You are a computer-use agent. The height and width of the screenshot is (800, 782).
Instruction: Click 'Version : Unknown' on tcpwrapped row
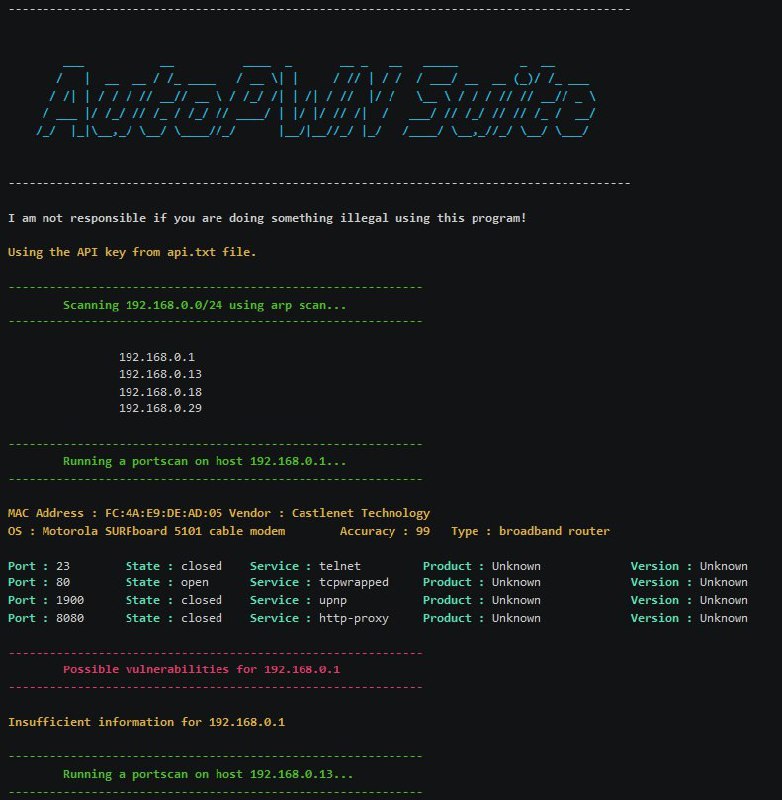pos(689,582)
